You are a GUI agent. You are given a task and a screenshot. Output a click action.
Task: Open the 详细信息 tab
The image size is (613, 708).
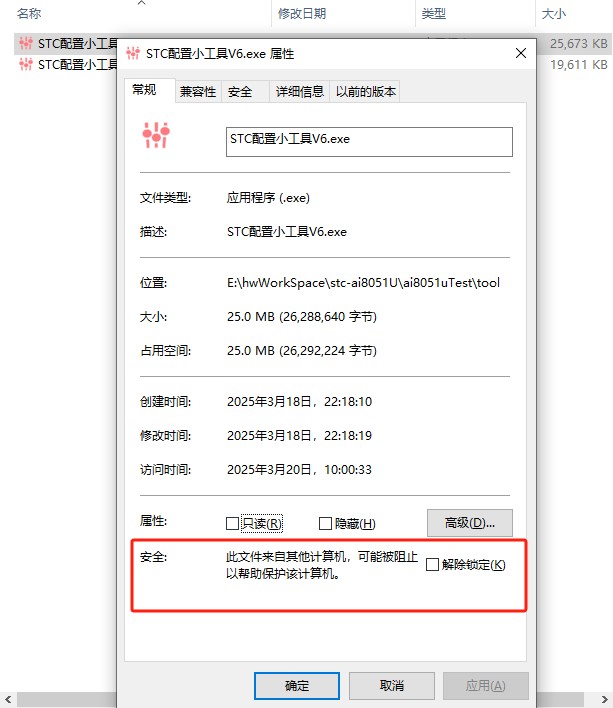click(300, 92)
